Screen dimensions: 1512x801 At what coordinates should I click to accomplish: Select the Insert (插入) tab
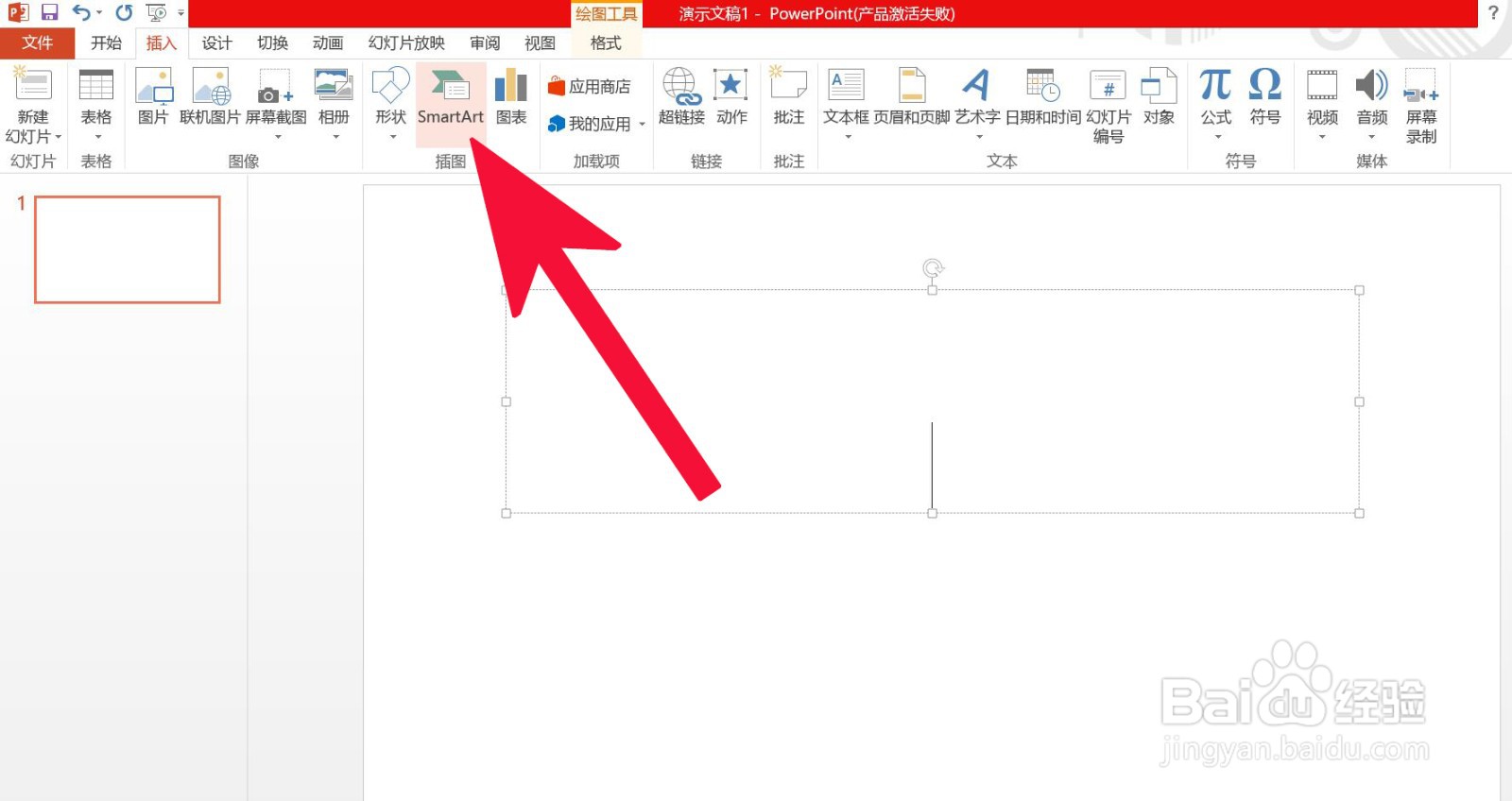click(162, 43)
